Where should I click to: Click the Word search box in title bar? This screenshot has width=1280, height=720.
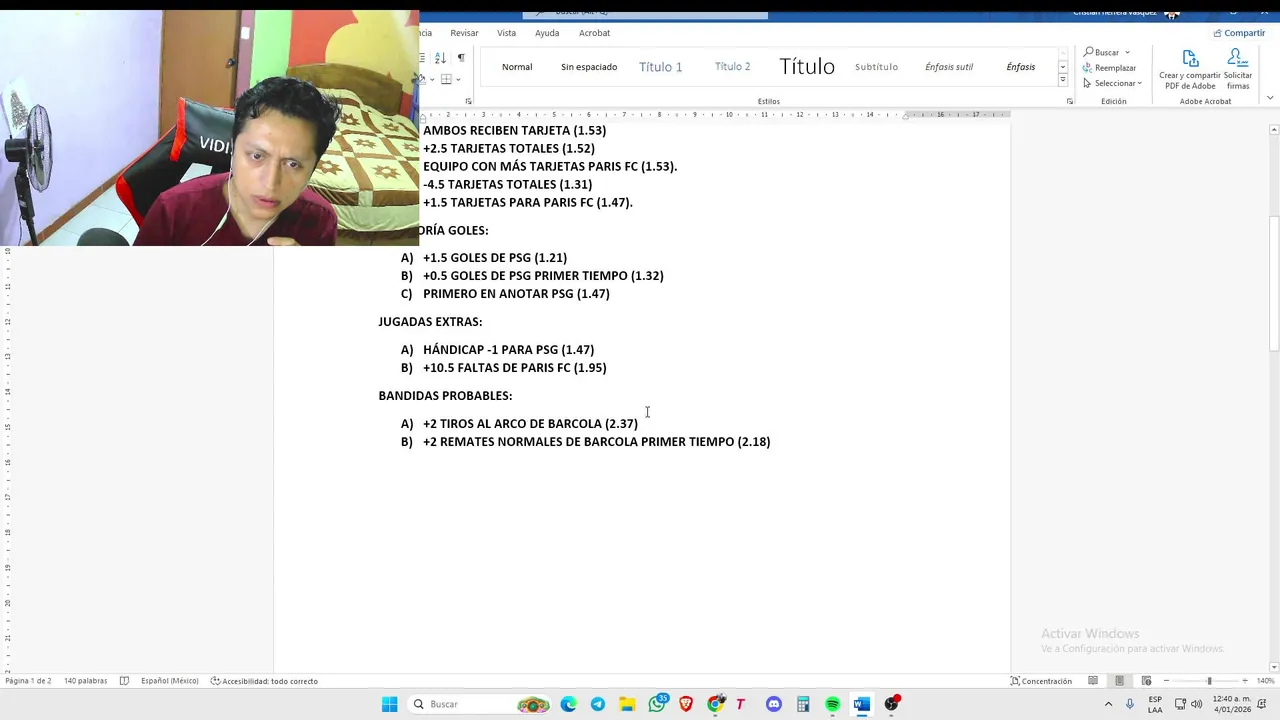point(645,13)
